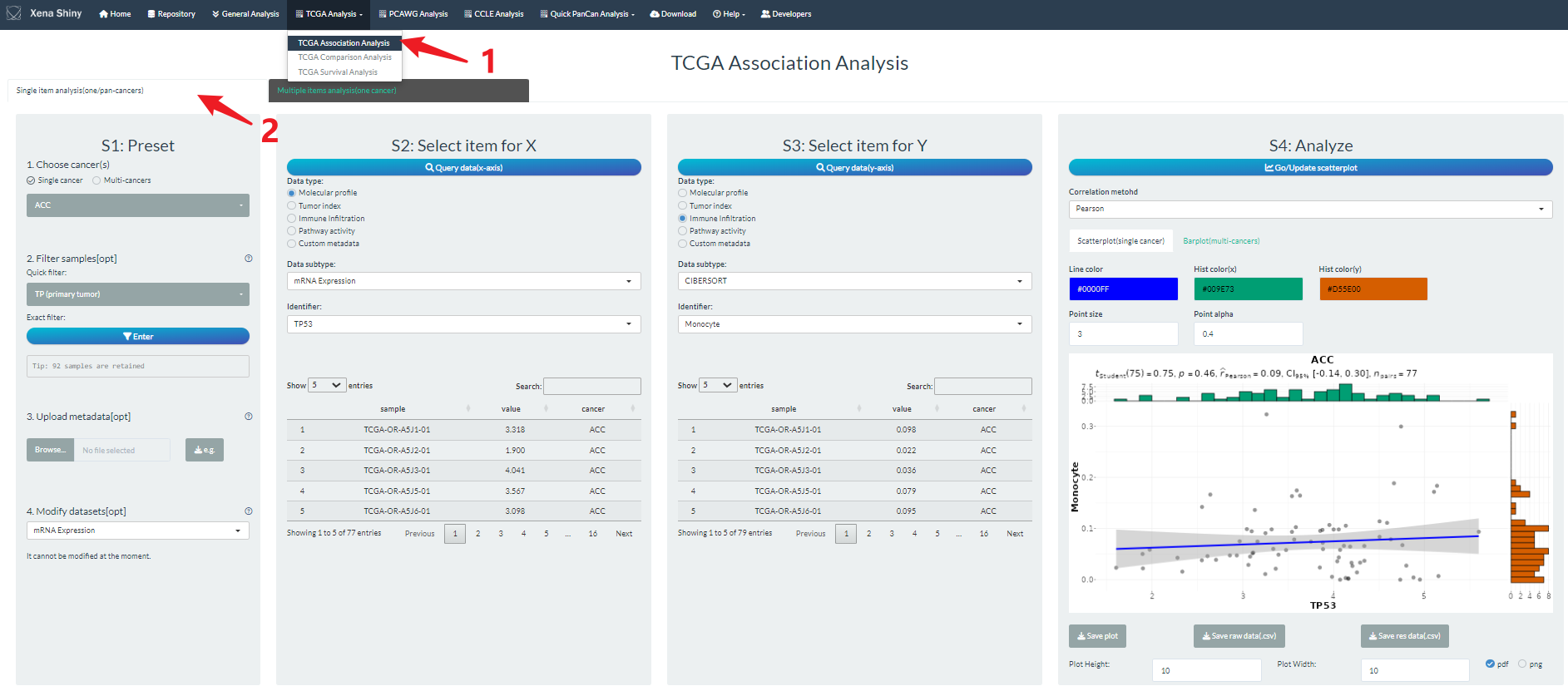Click help icon beside Filter samples
Screen dimensions: 1568x691
tap(248, 259)
